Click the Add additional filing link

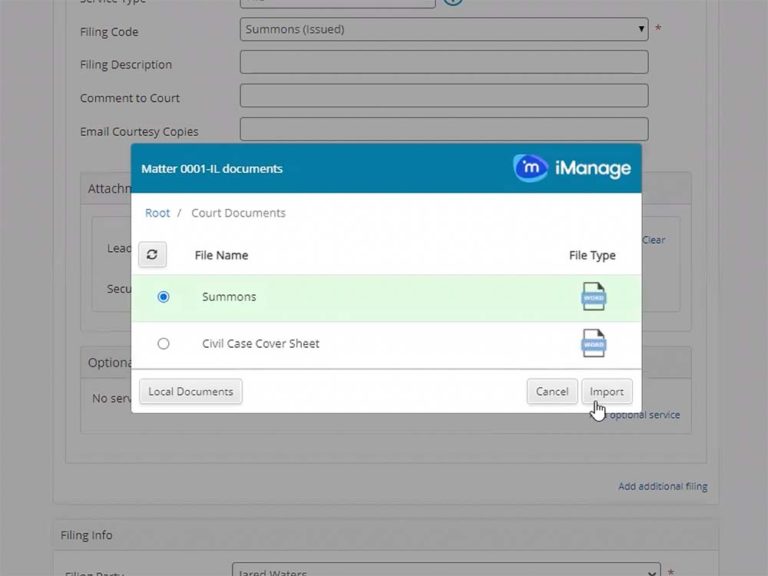pos(663,486)
